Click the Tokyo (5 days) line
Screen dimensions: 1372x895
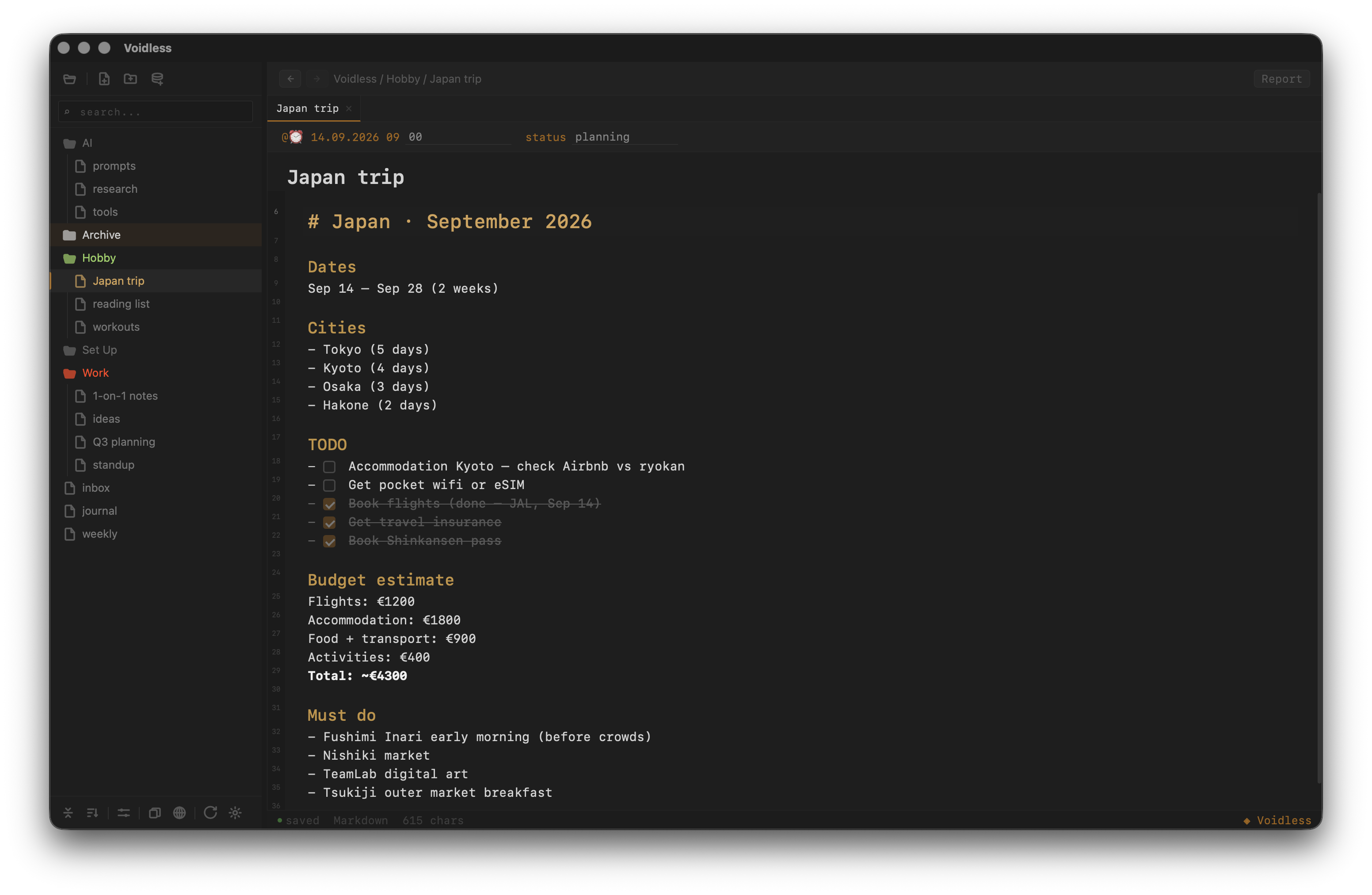[368, 349]
